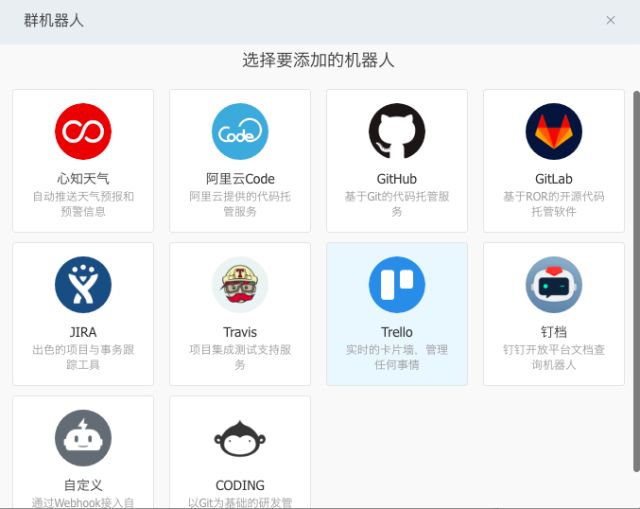Choose the GitLab fox icon
Screen dimensions: 640x509
[554, 131]
